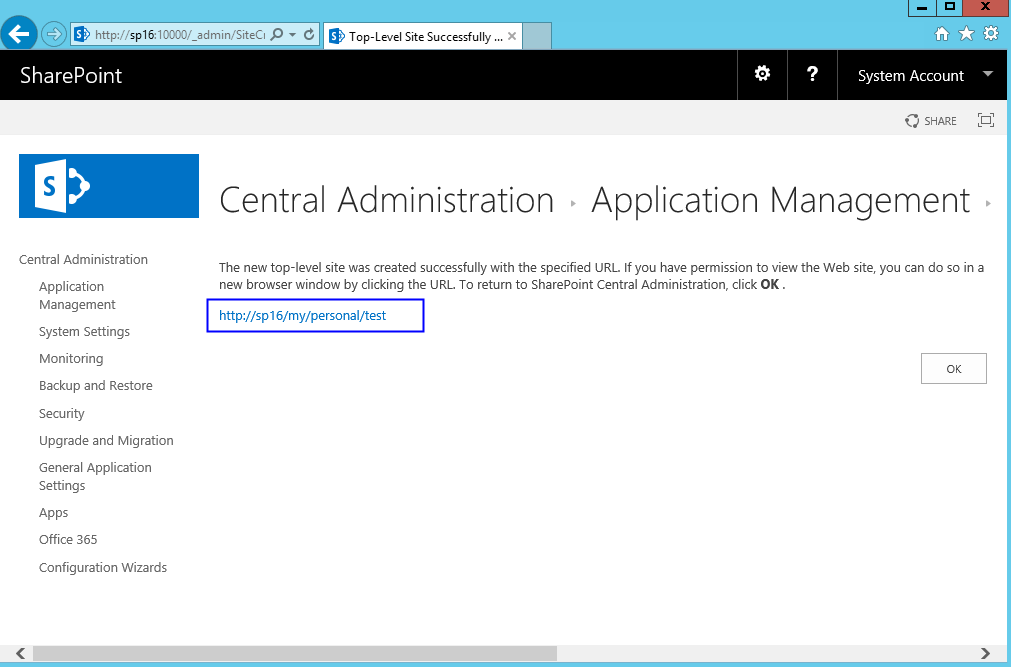Open the address bar dropdown arrow

[293, 34]
